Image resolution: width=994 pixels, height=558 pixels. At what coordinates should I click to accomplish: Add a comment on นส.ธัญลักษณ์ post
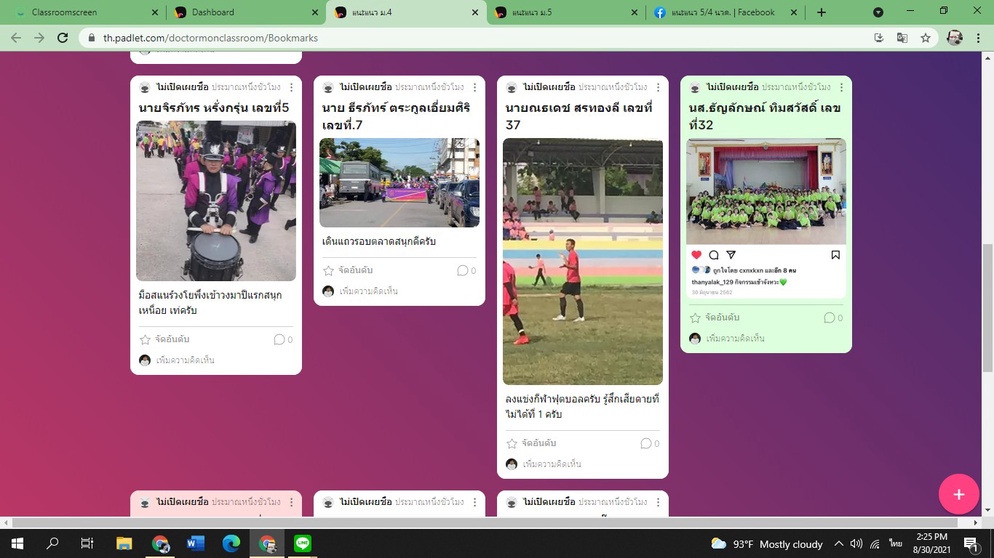(x=735, y=338)
